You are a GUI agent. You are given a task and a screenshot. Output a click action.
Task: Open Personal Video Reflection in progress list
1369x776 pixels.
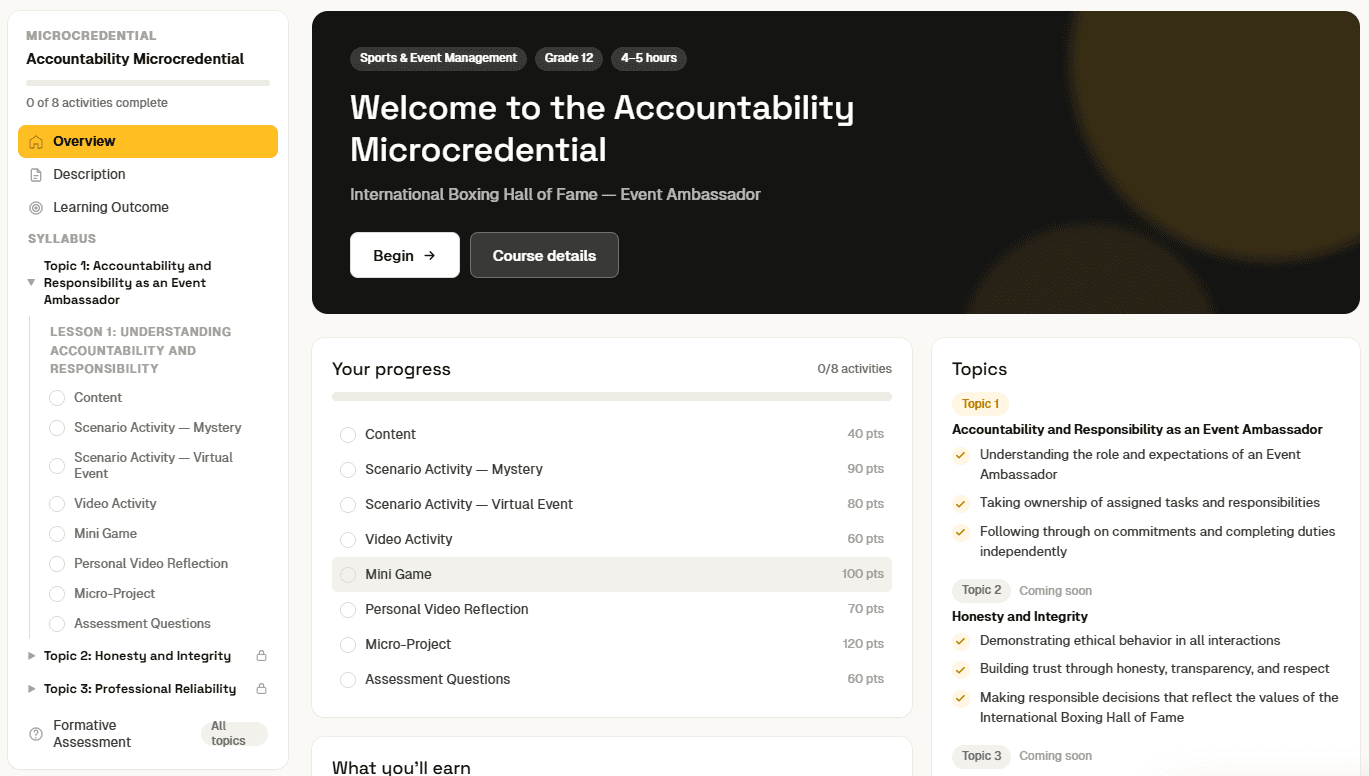click(612, 609)
